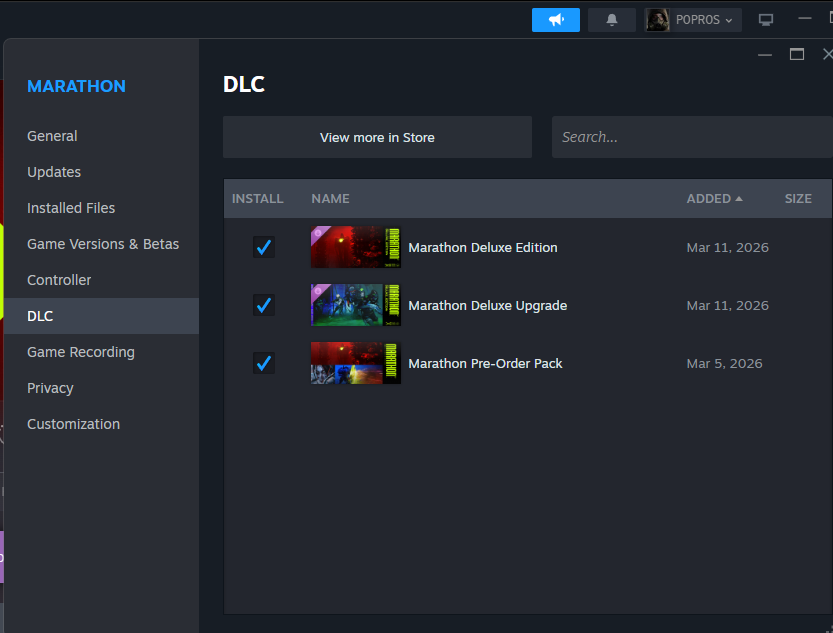Sort DLC list by Name column
Image resolution: width=833 pixels, height=633 pixels.
330,199
